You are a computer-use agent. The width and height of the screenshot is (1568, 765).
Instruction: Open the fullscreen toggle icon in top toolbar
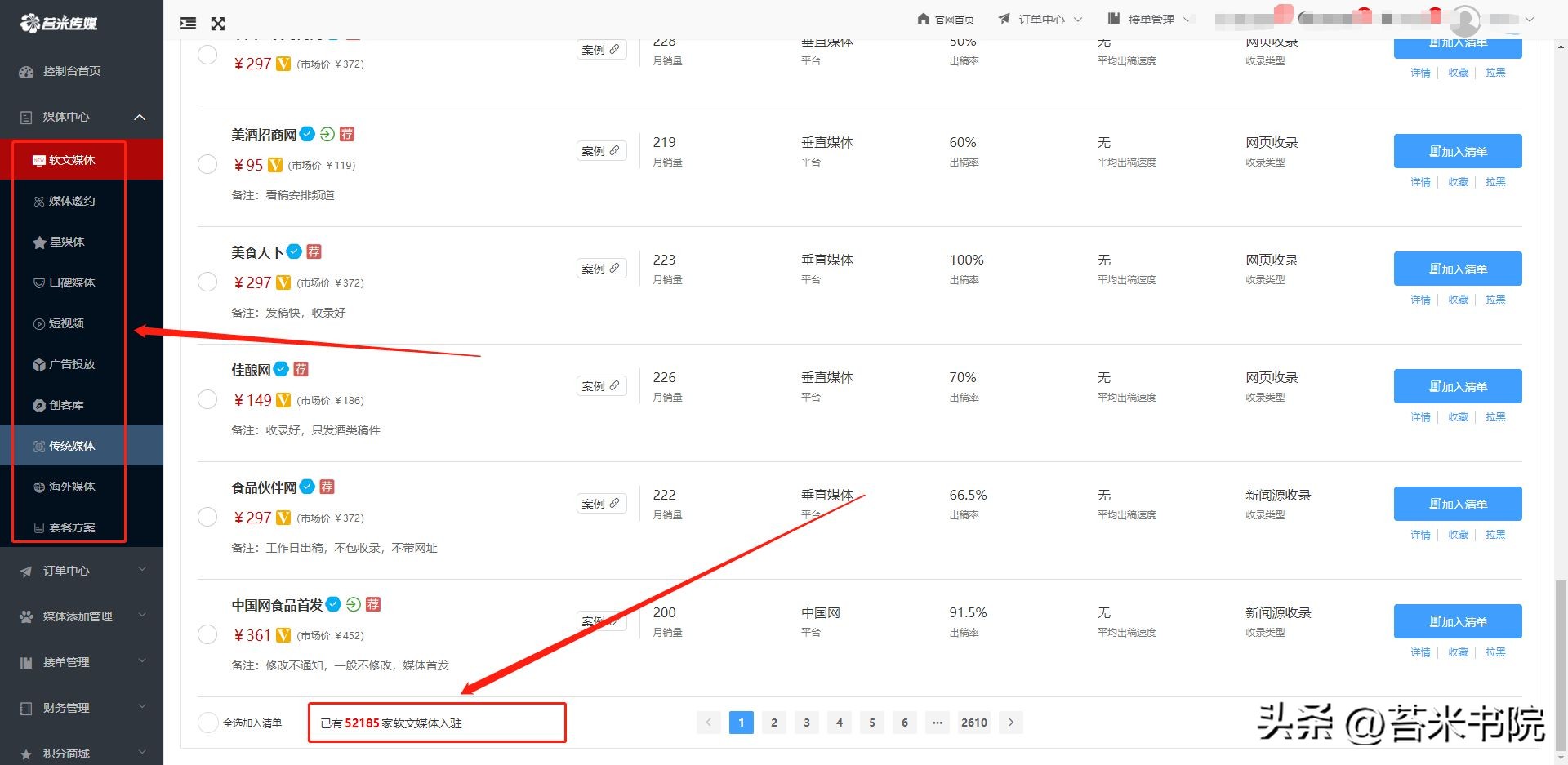(x=217, y=24)
